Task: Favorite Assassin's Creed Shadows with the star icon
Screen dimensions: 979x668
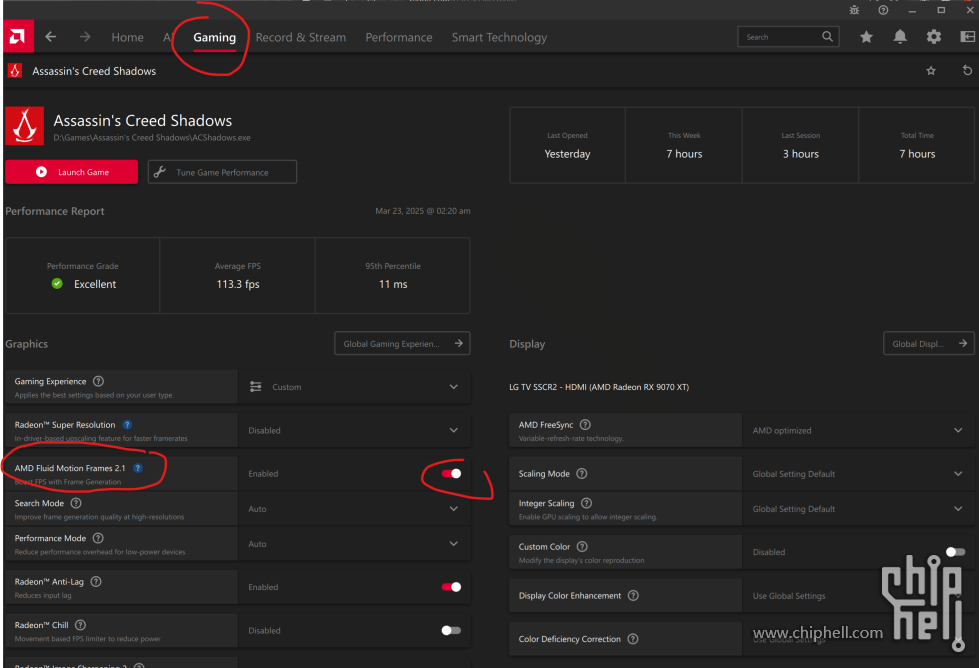Action: [931, 71]
